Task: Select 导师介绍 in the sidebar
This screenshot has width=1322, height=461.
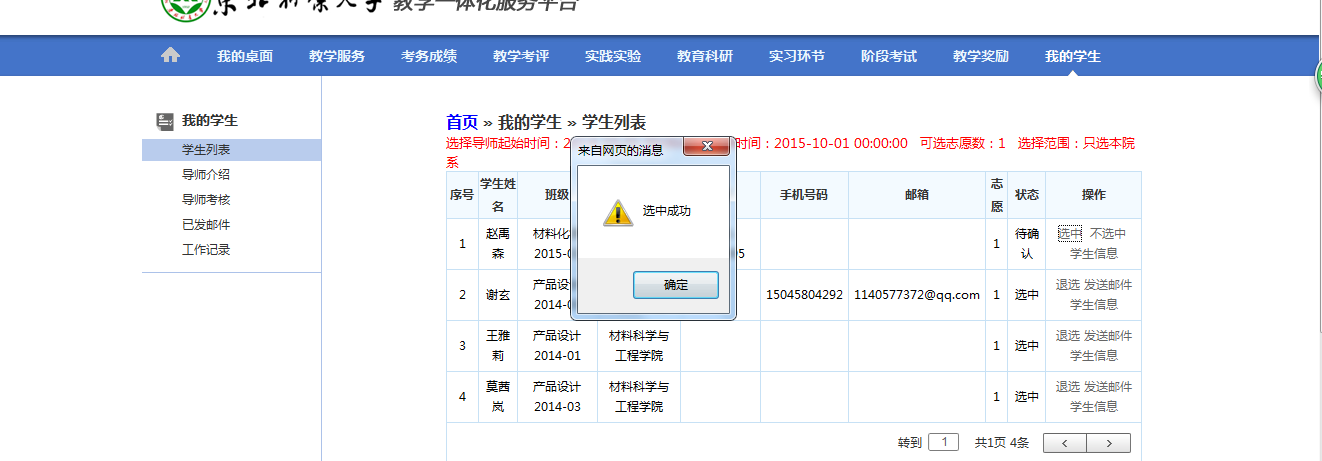Action: [206, 175]
